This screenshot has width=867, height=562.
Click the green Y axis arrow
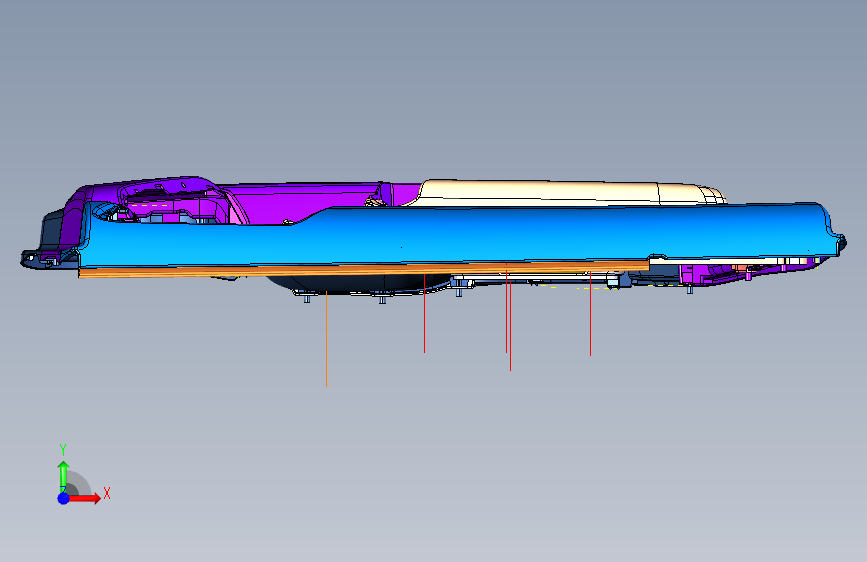(x=64, y=476)
